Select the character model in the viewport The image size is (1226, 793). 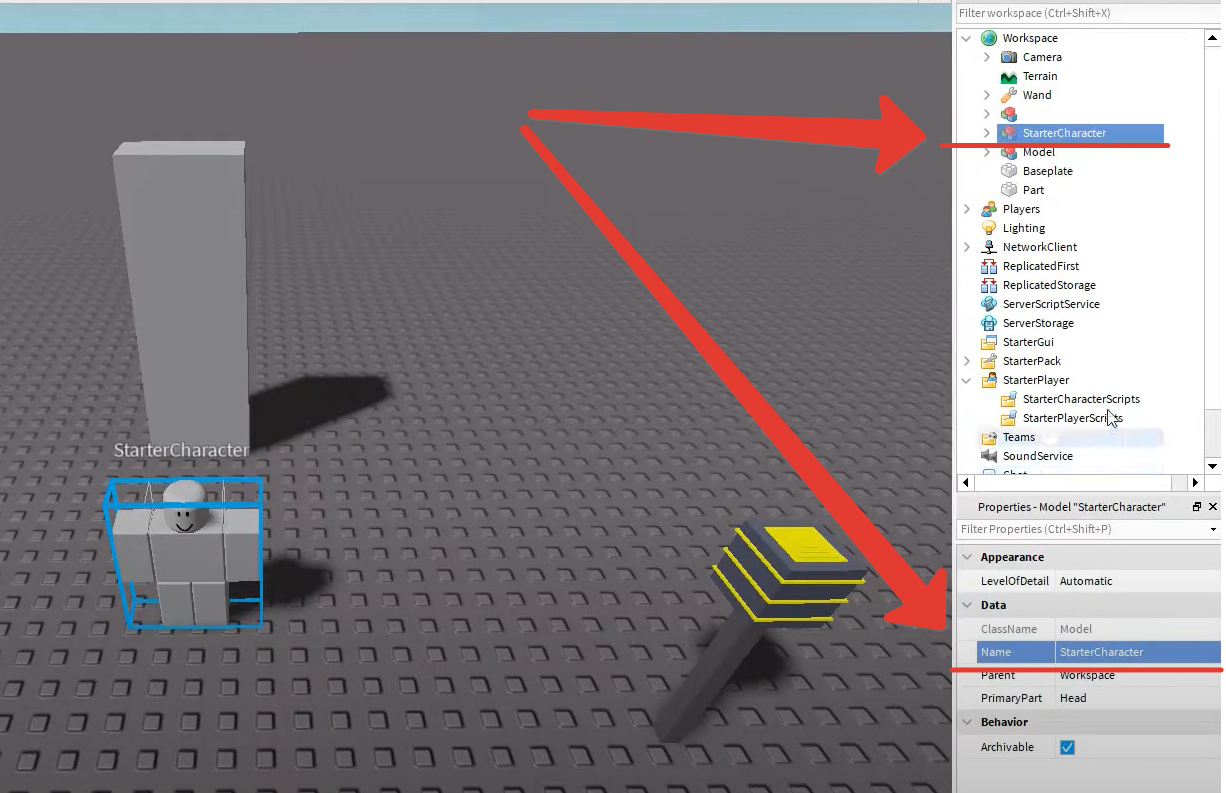[184, 555]
